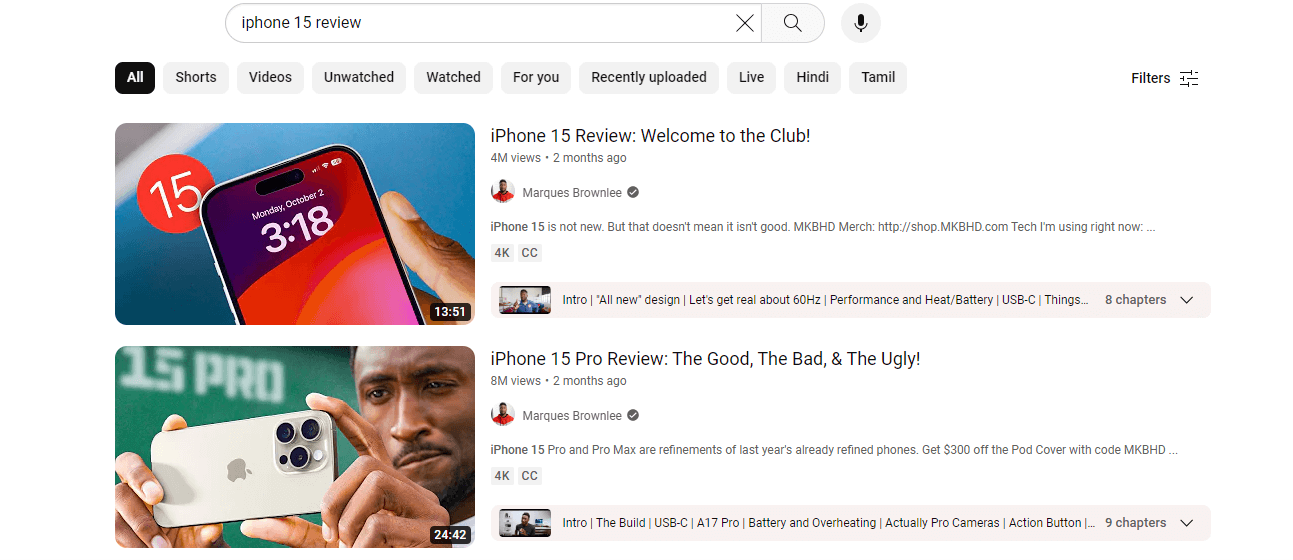Image resolution: width=1293 pixels, height=560 pixels.
Task: Select the Shorts filter chip
Action: [x=196, y=77]
